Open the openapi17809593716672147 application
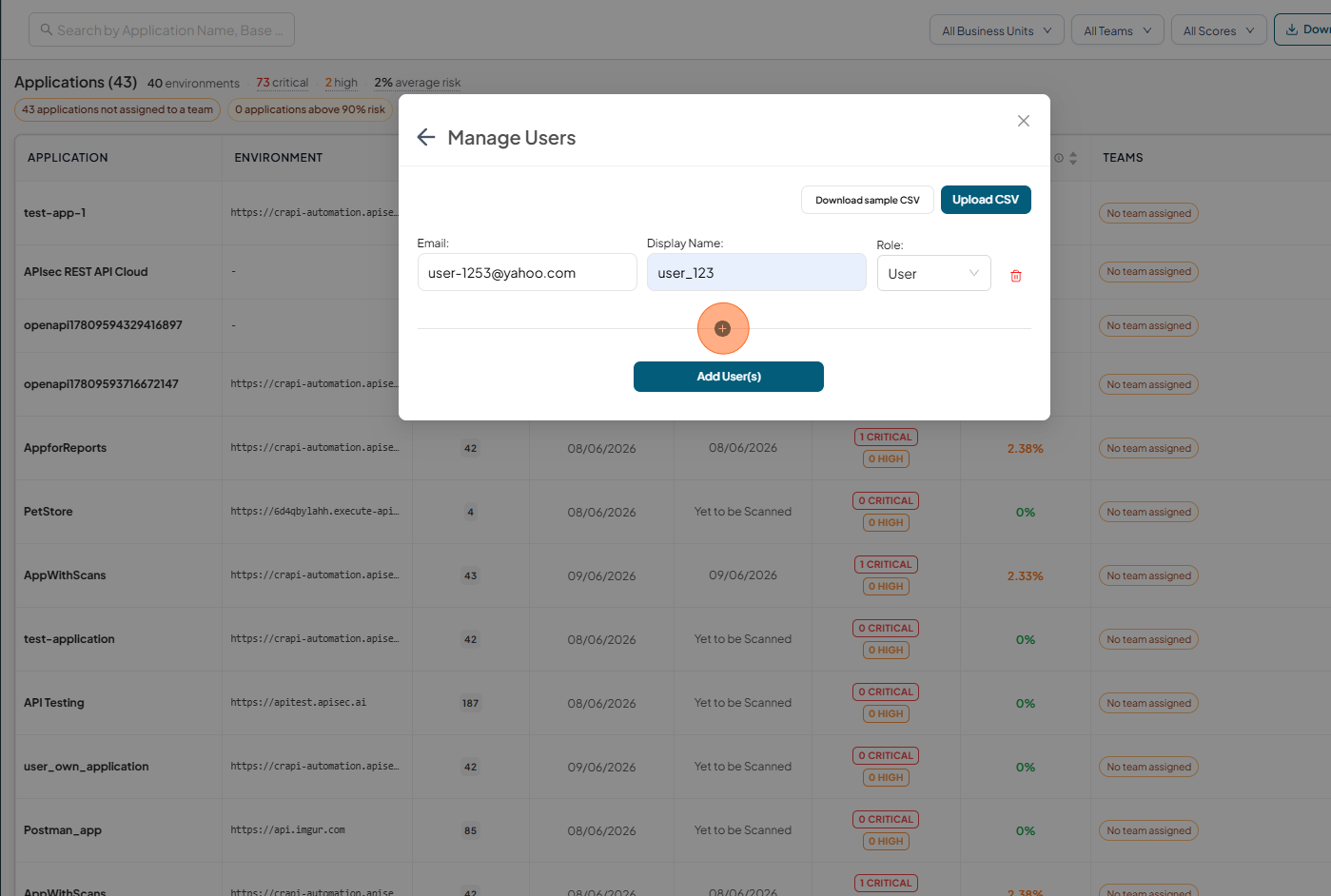The height and width of the screenshot is (896, 1331). [x=101, y=384]
